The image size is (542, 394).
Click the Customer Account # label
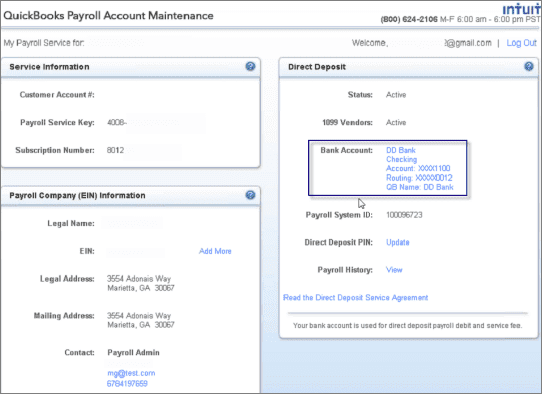(57, 95)
